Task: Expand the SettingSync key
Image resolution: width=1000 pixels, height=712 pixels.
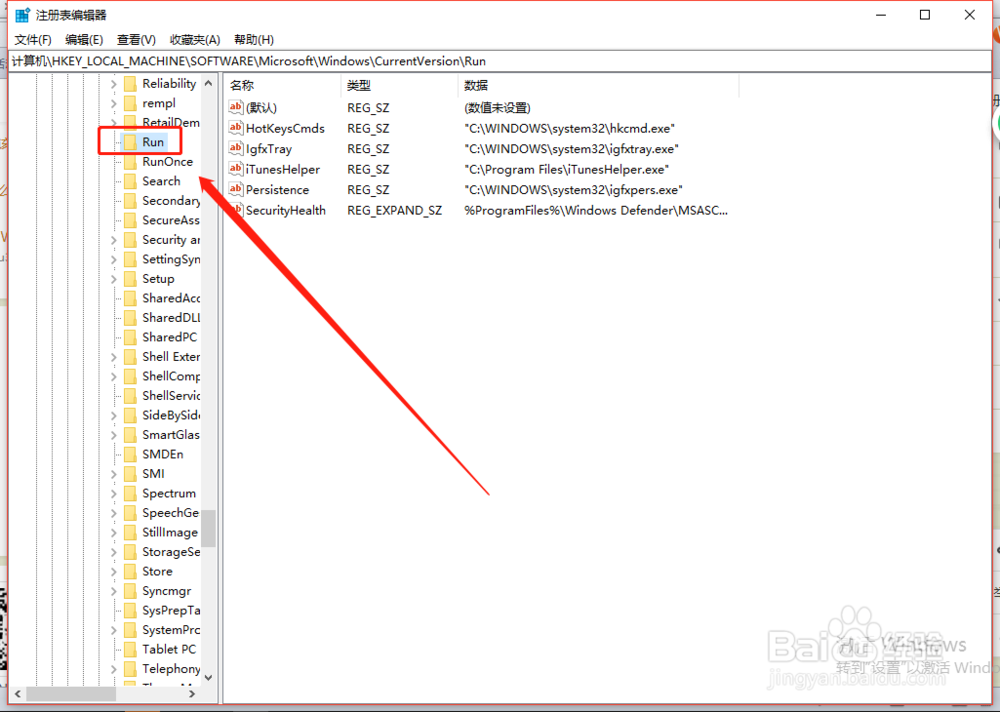Action: click(x=114, y=260)
